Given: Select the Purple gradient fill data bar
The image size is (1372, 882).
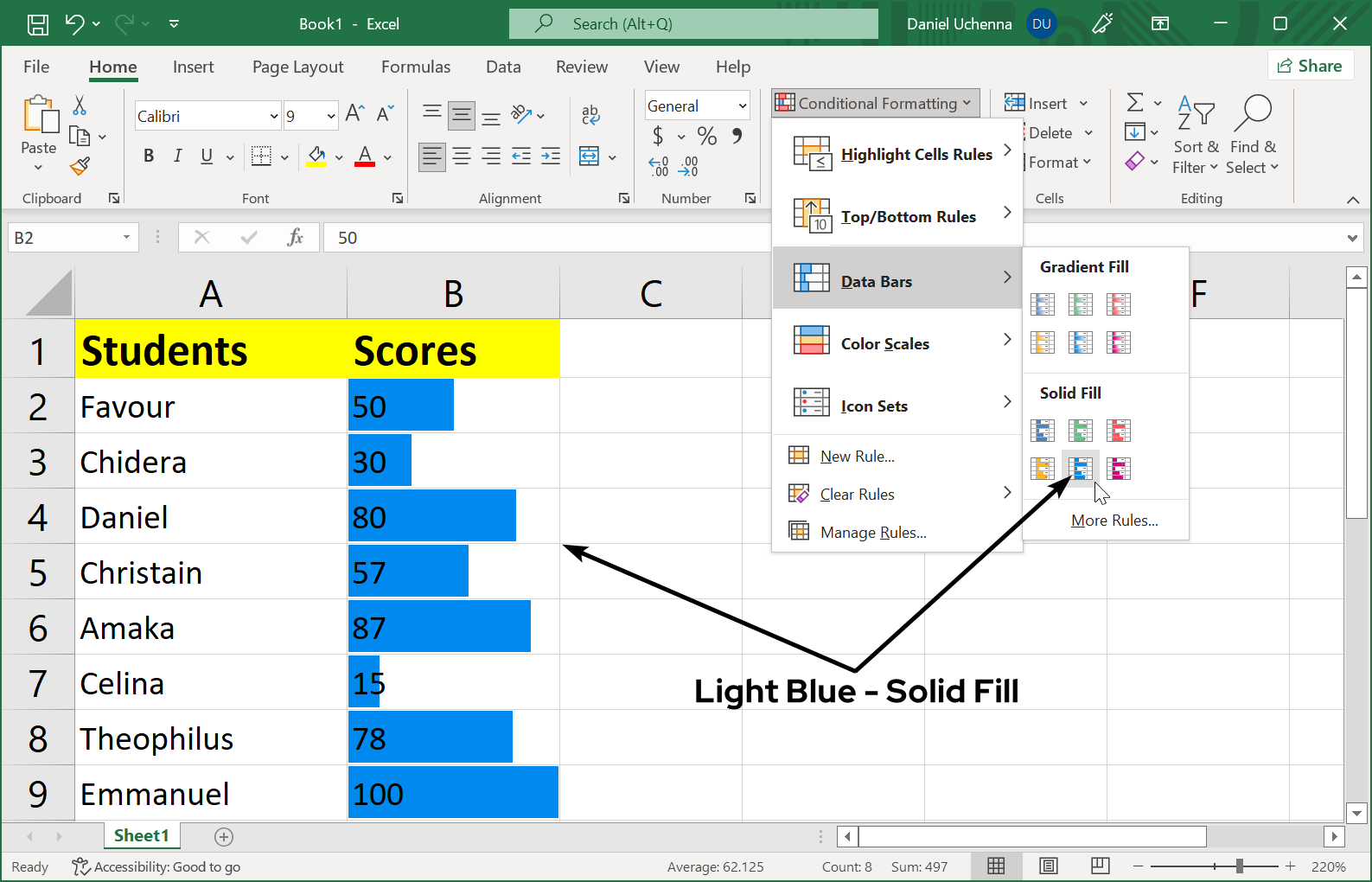Looking at the screenshot, I should (x=1119, y=342).
